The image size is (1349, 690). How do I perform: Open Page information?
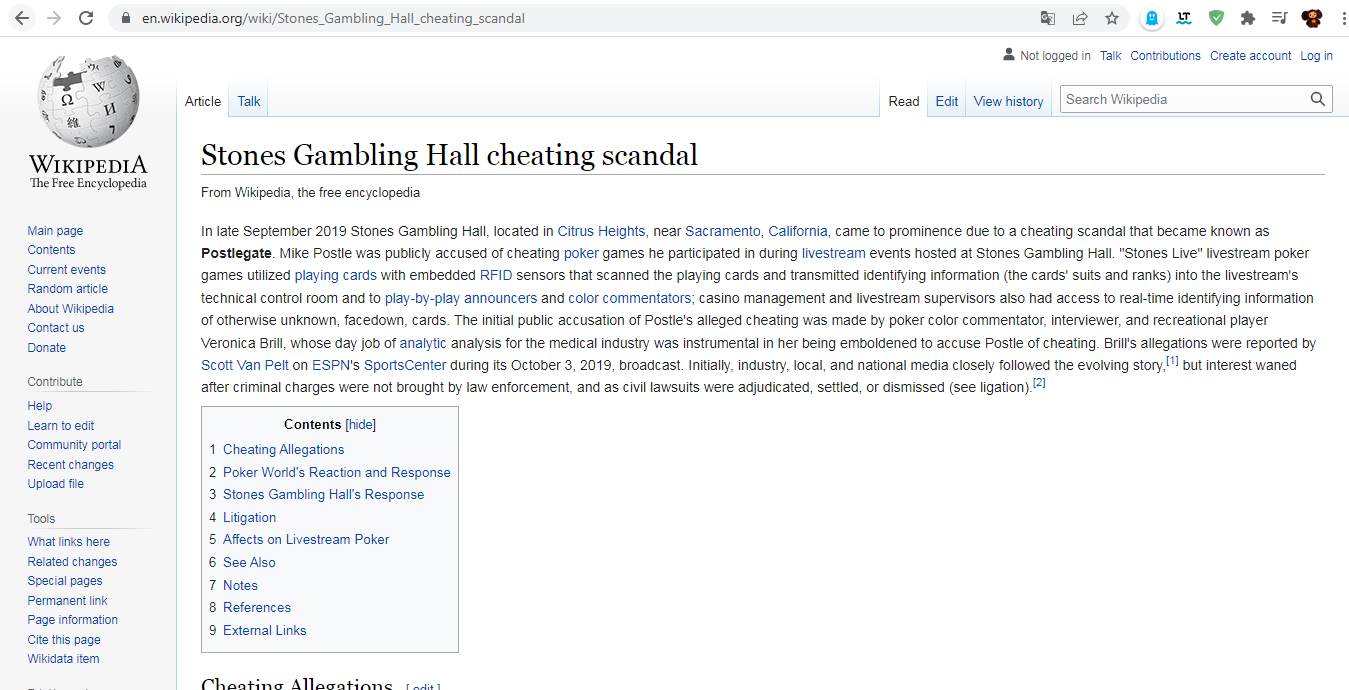pos(73,620)
